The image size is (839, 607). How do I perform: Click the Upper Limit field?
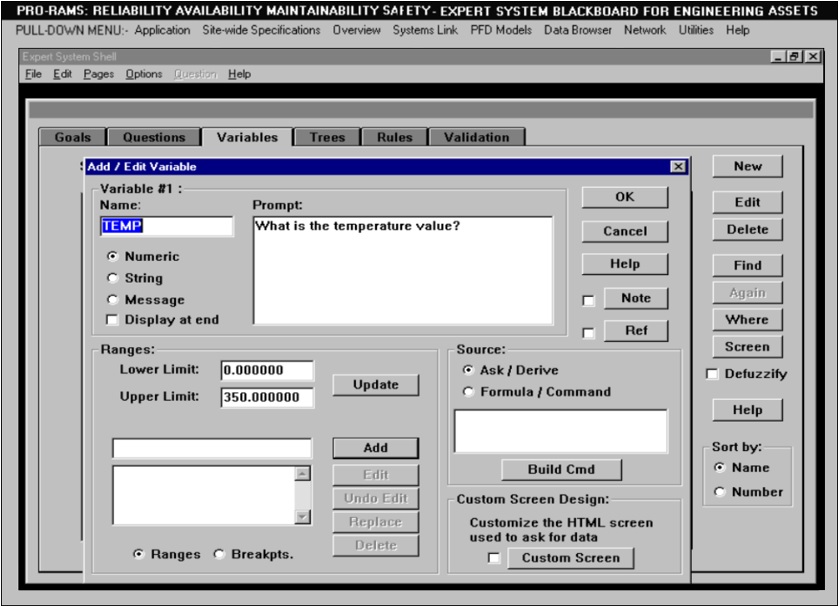coord(267,397)
